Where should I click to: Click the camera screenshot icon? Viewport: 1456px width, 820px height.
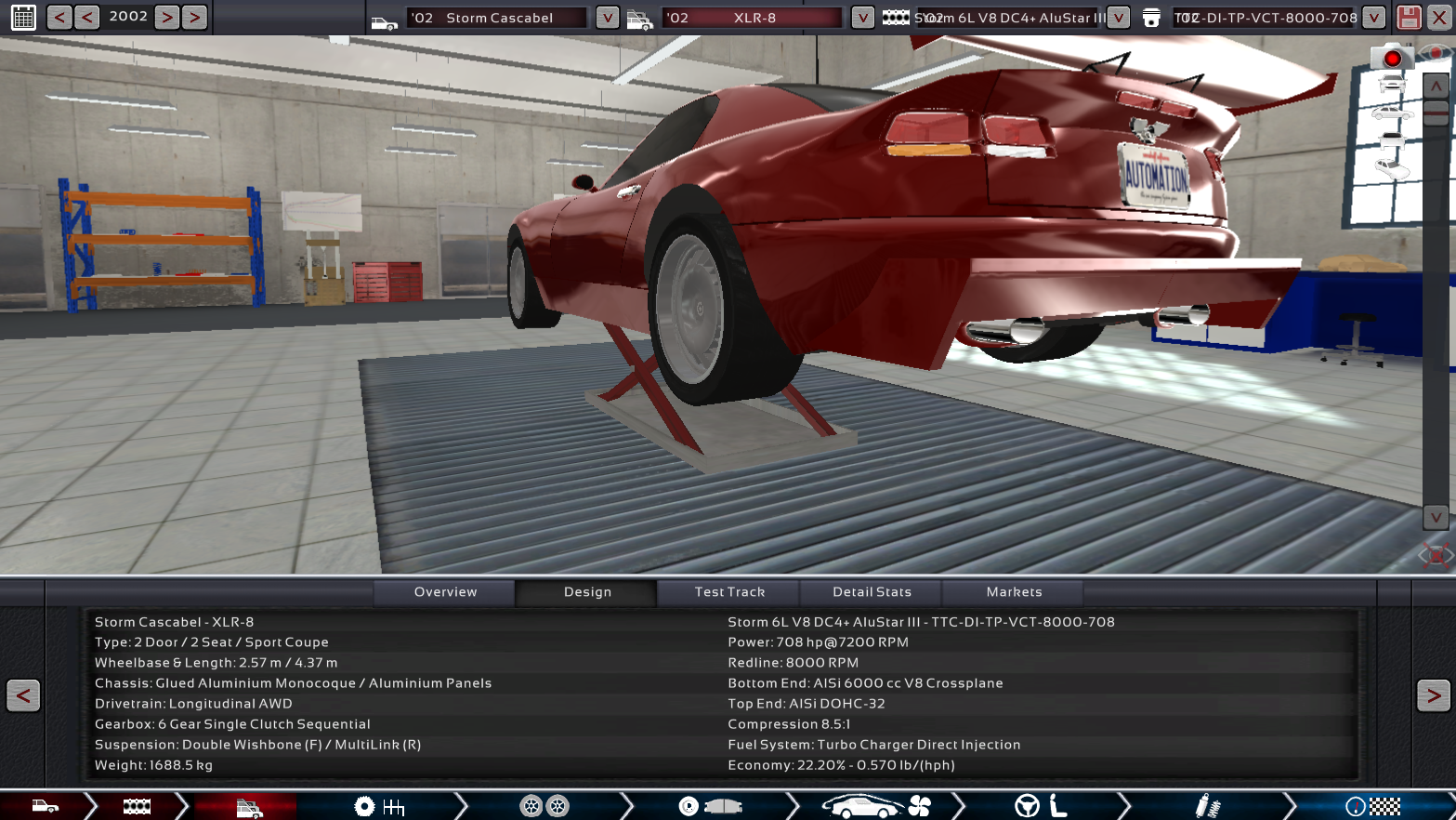1391,58
